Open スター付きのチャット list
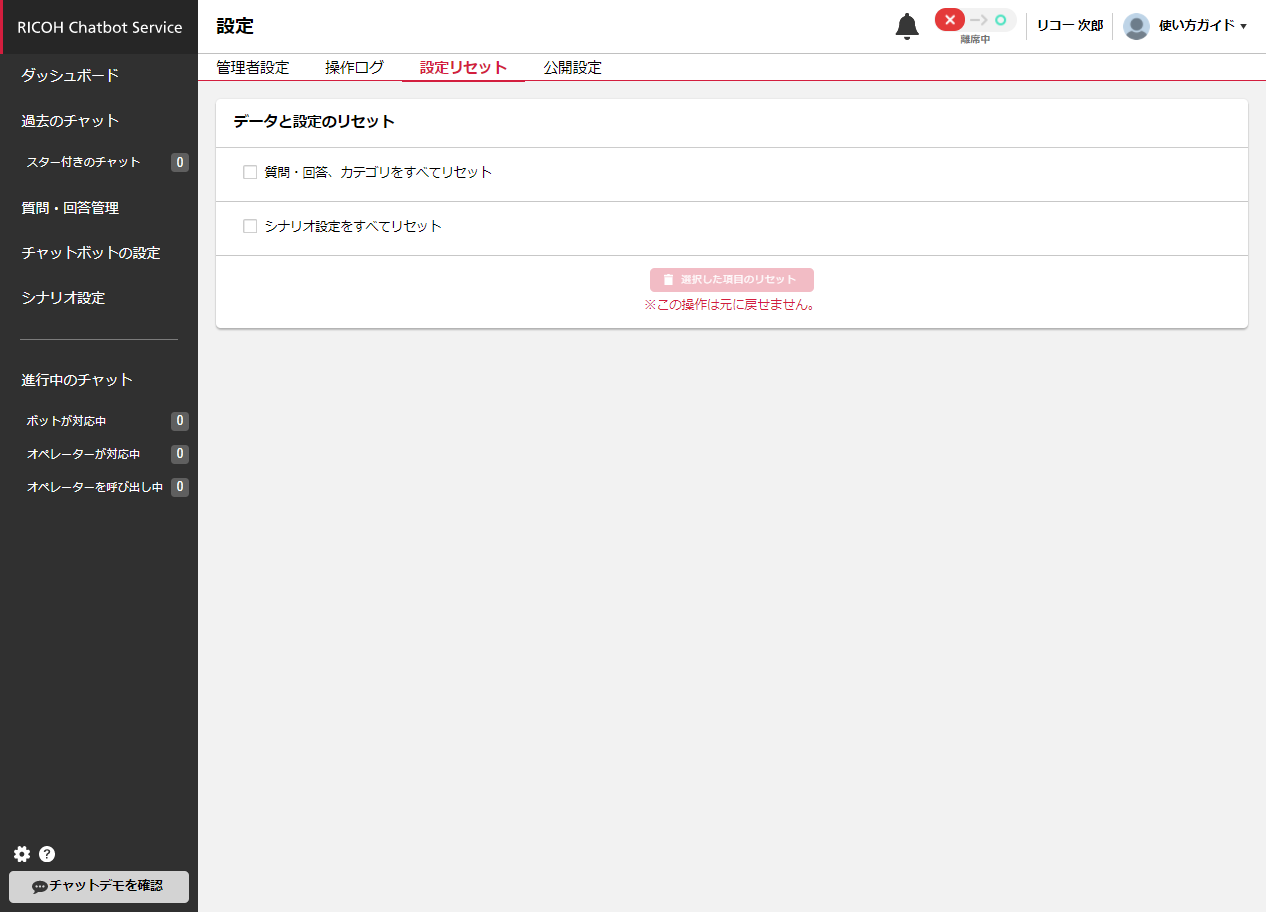1266x912 pixels. [84, 162]
